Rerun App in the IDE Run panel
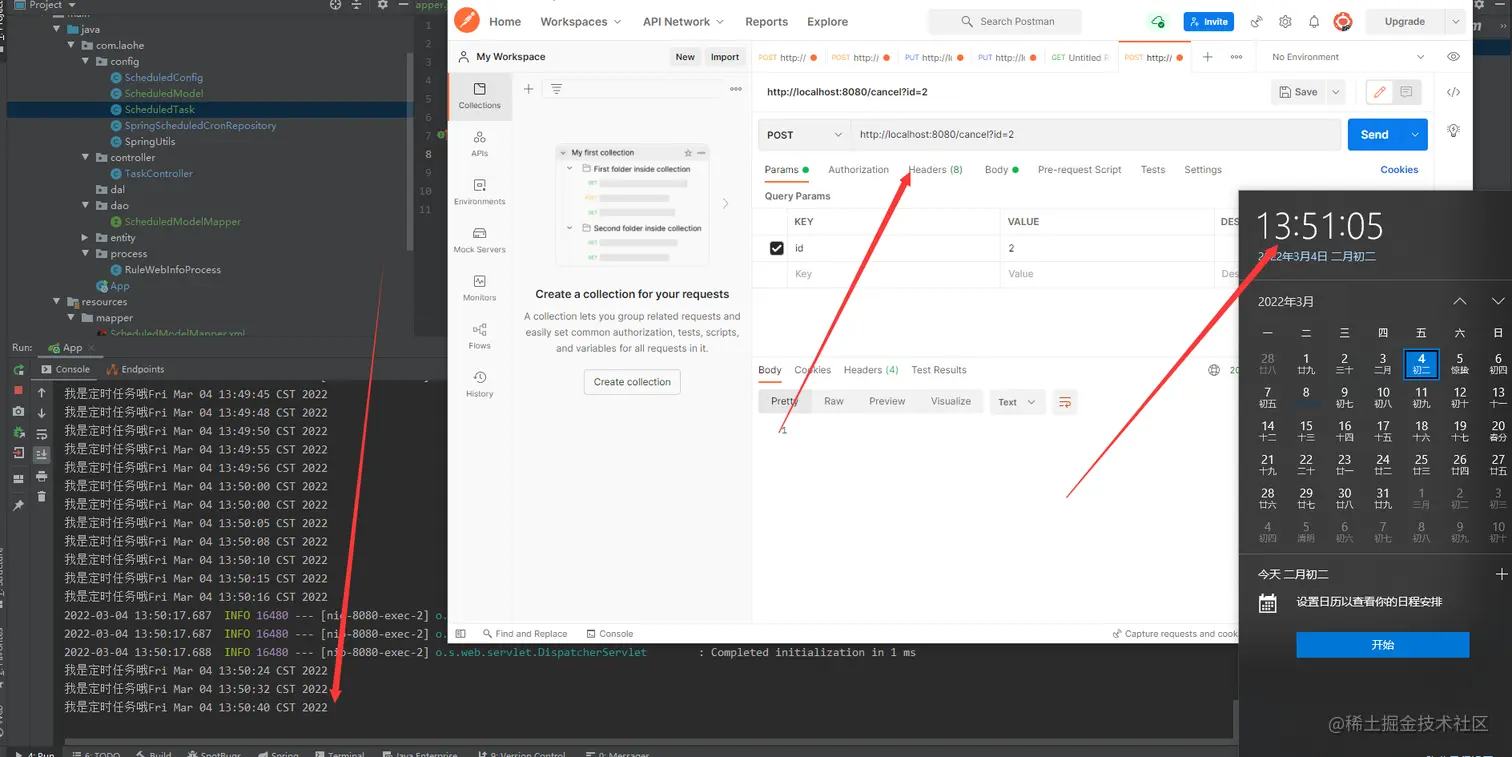Viewport: 1512px width, 757px height. 19,369
